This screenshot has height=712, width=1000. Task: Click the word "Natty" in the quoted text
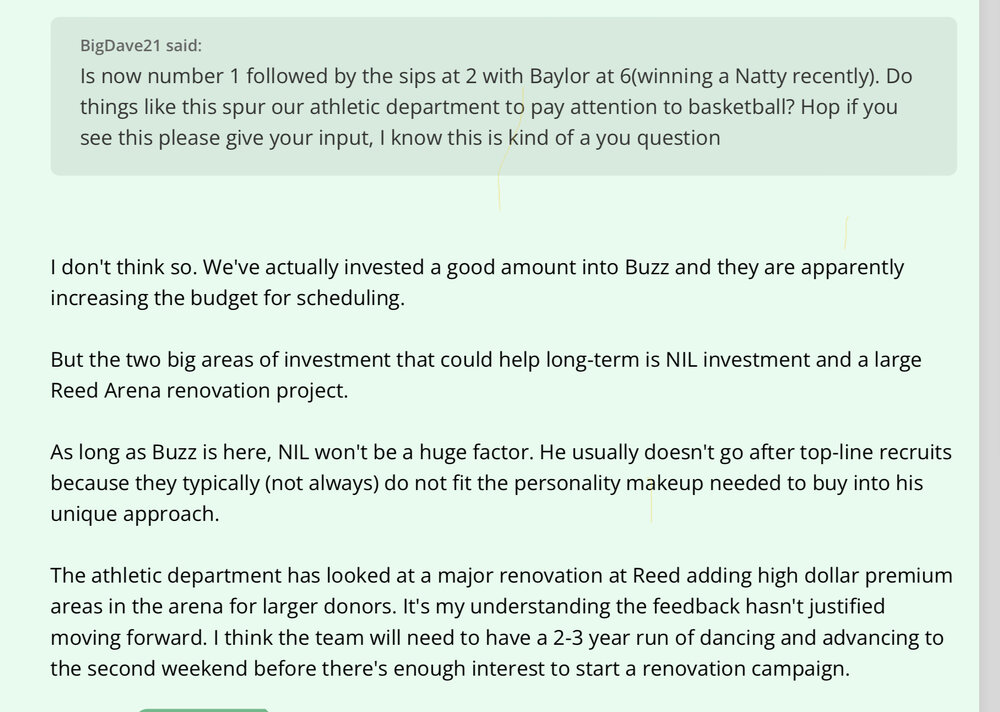(766, 76)
